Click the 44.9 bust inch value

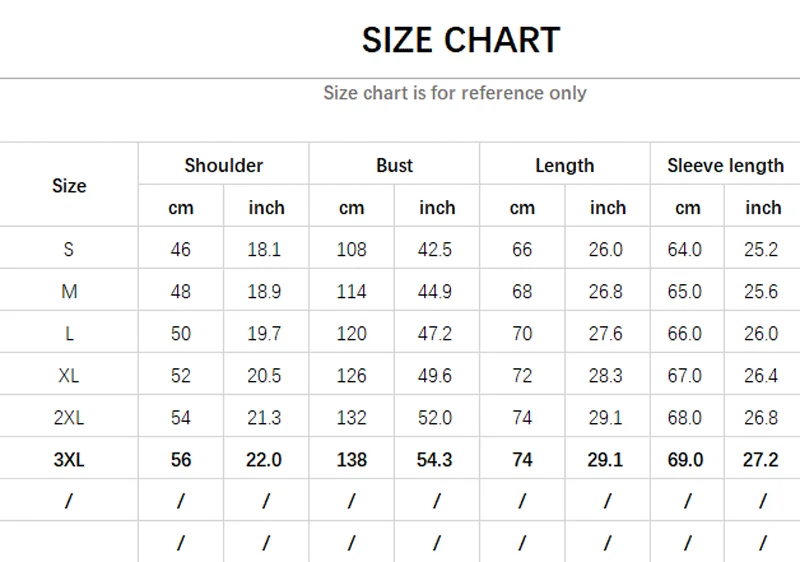435,291
